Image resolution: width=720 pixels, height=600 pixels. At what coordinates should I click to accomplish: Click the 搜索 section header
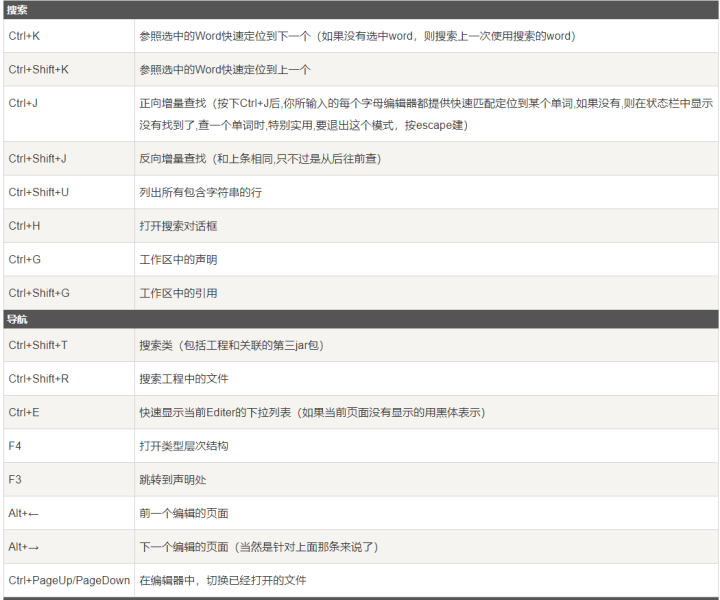tap(361, 10)
